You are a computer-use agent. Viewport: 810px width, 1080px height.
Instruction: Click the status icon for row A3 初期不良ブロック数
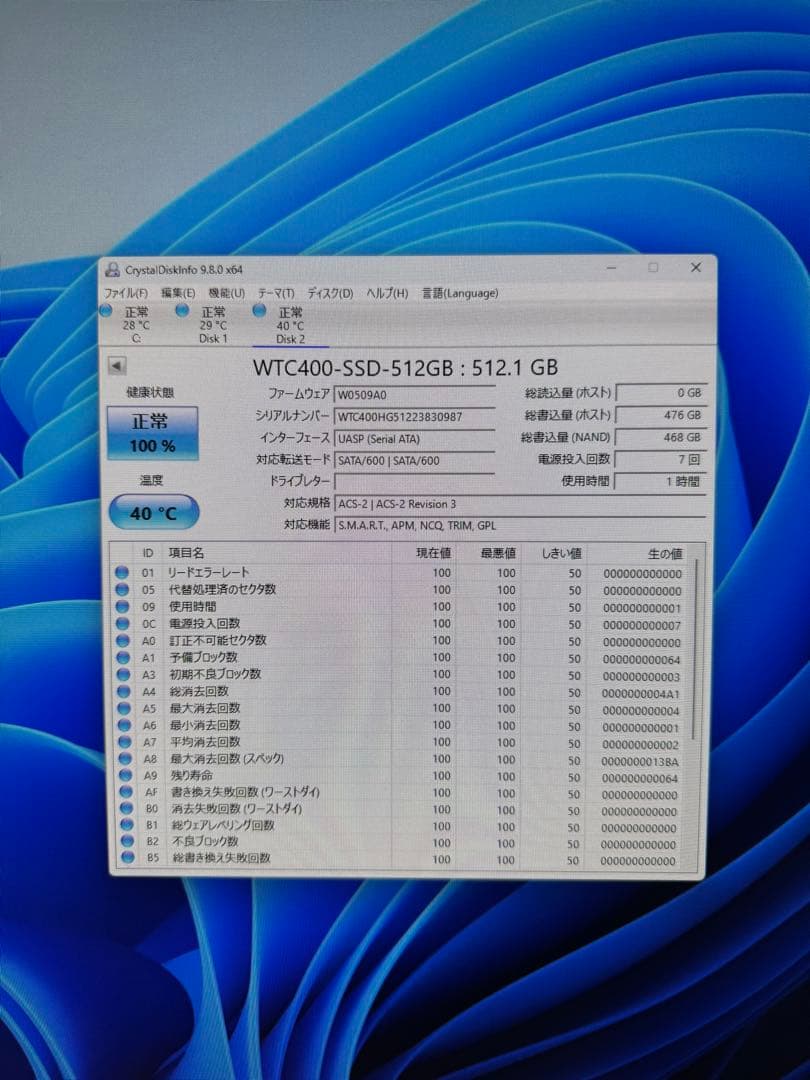coord(123,674)
